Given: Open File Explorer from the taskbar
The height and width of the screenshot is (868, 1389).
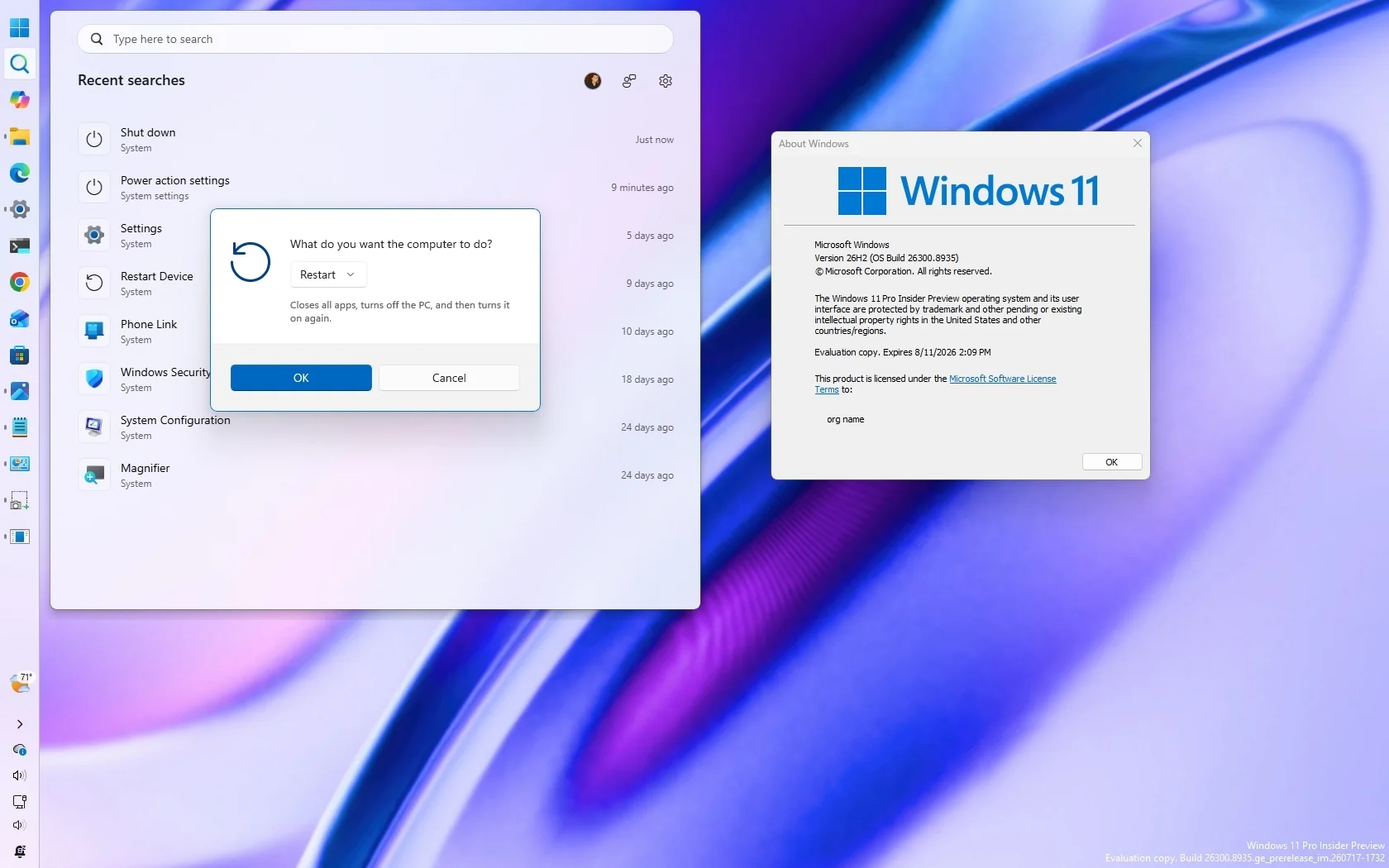Looking at the screenshot, I should tap(19, 136).
